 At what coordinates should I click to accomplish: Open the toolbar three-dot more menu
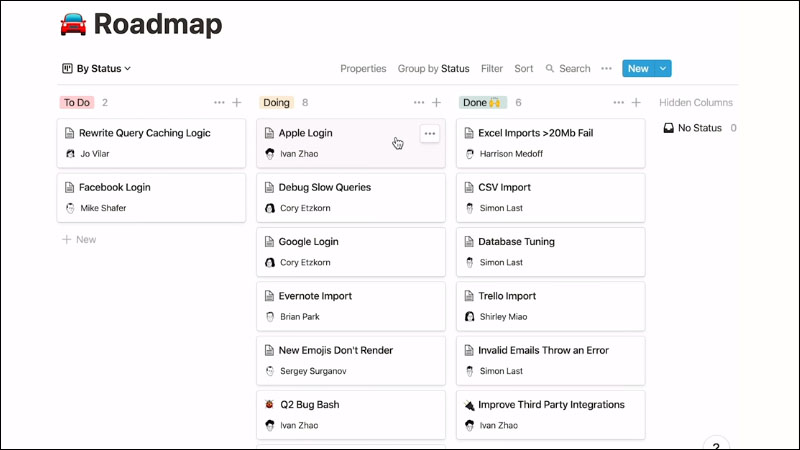pos(606,69)
